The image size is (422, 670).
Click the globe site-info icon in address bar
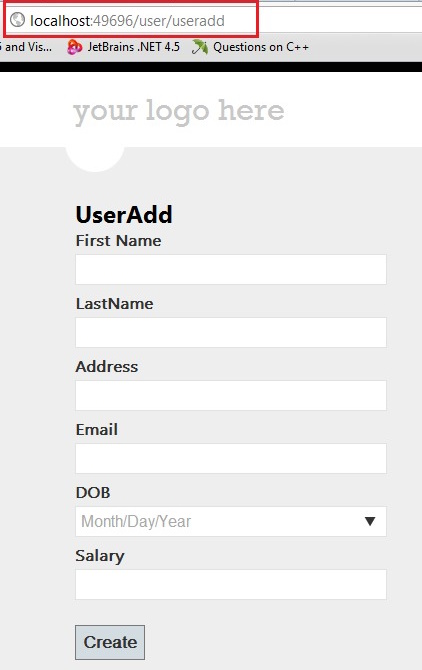click(x=18, y=20)
